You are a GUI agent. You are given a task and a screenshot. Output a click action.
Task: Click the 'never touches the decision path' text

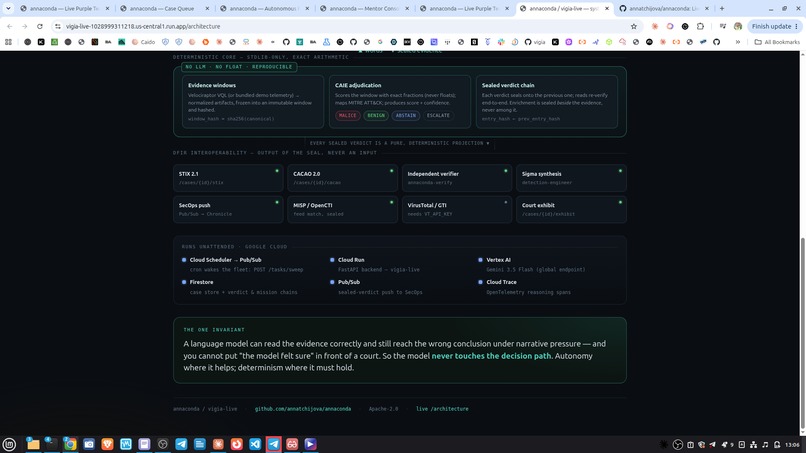(x=491, y=356)
